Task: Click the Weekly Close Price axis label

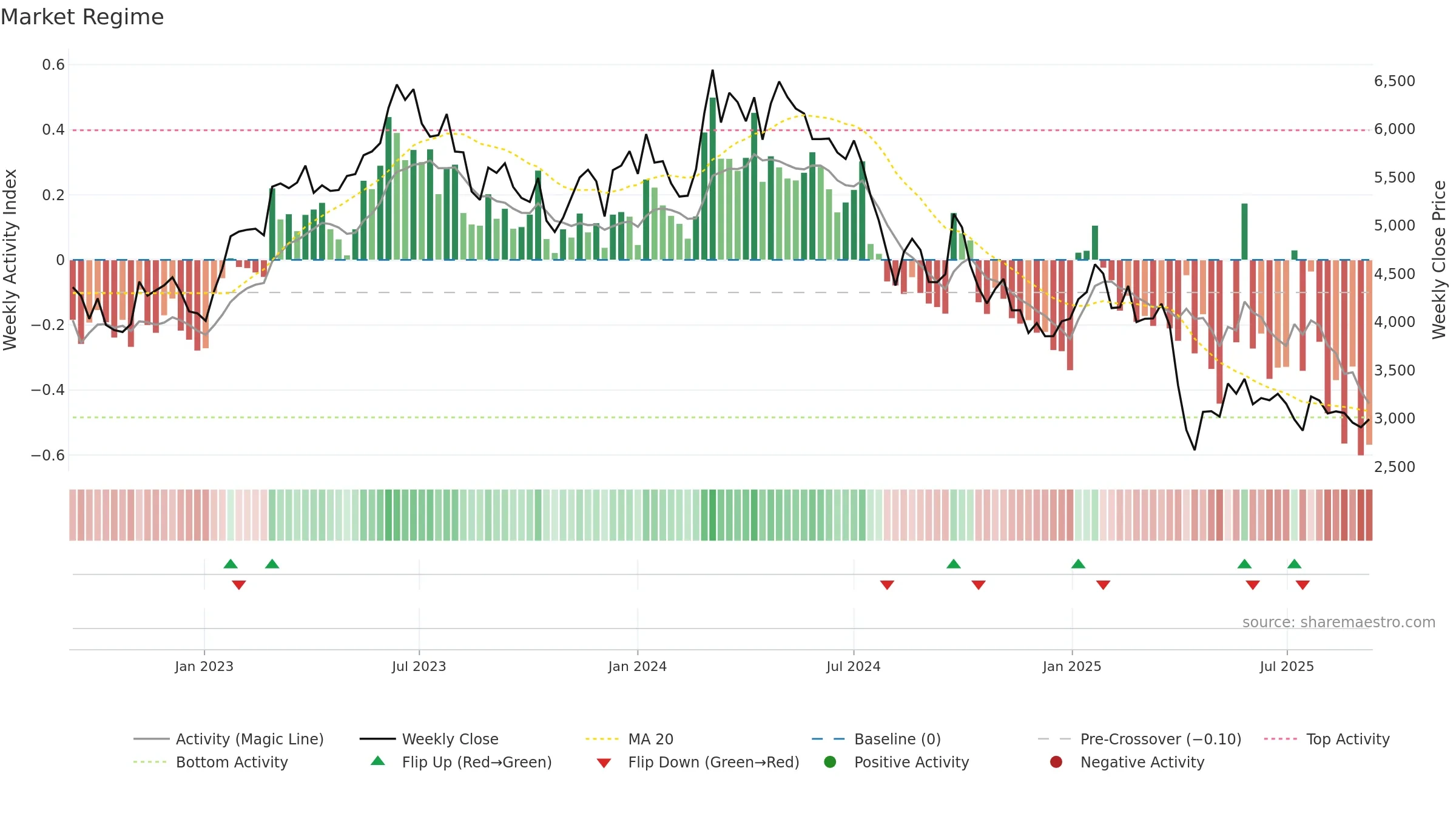Action: pyautogui.click(x=1439, y=260)
